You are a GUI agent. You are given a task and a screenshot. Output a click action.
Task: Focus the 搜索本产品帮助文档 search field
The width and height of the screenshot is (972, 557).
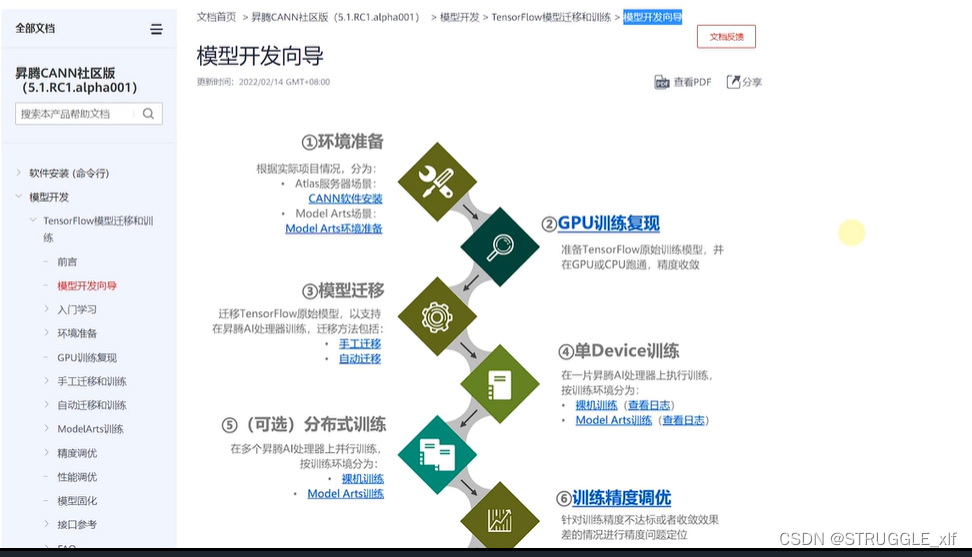click(x=89, y=114)
